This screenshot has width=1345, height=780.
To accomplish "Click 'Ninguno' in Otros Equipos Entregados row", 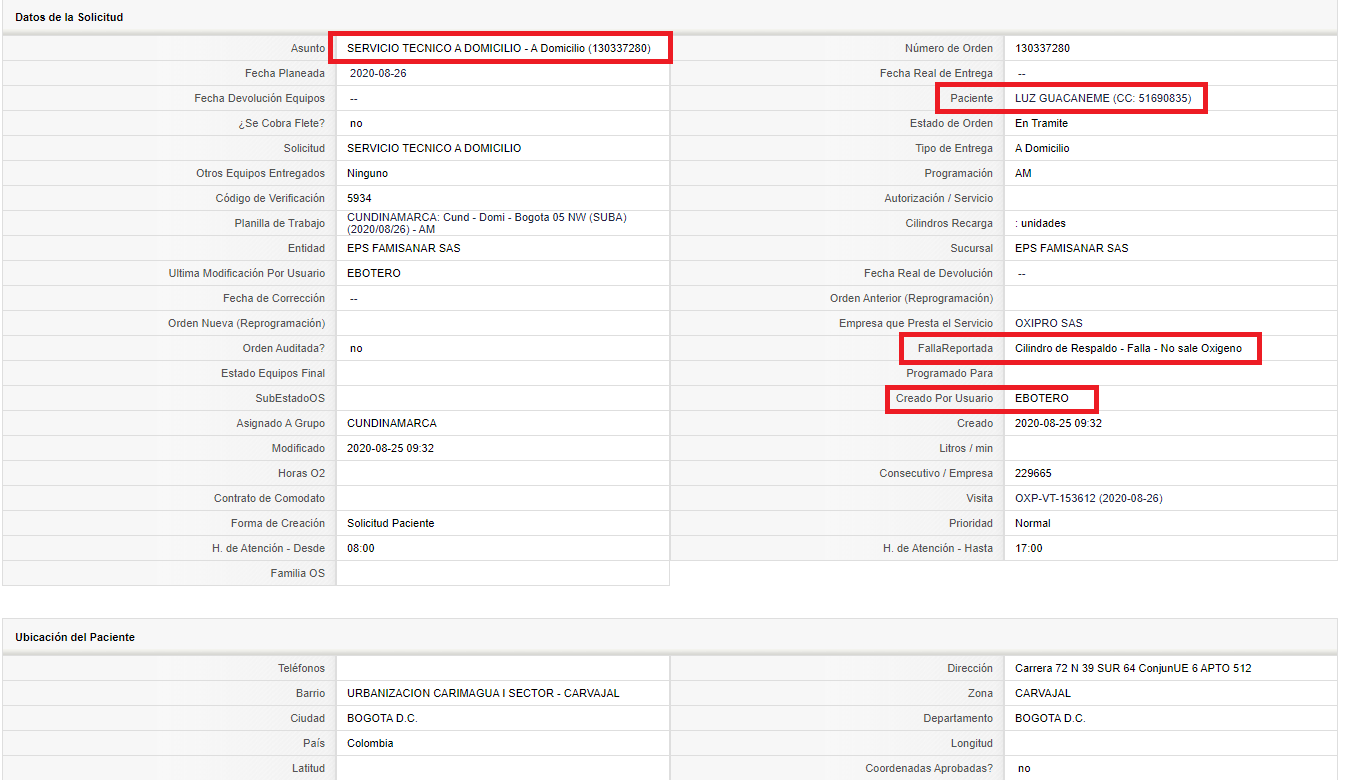I will [367, 173].
